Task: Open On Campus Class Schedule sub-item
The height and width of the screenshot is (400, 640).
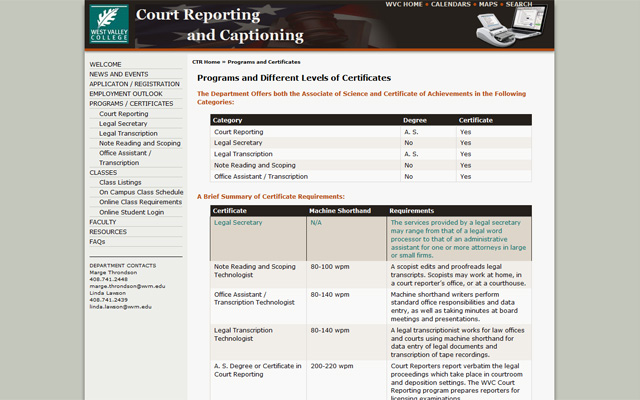Action: 141,192
